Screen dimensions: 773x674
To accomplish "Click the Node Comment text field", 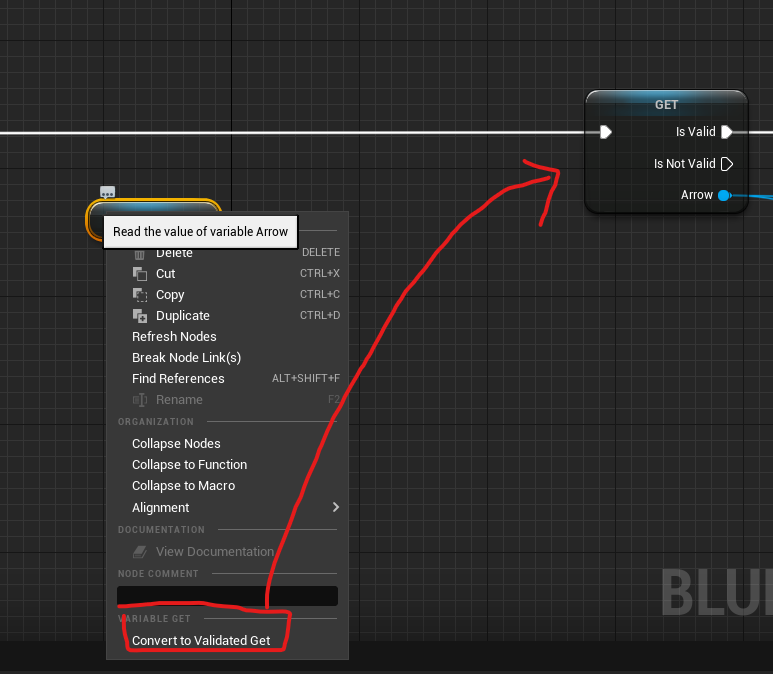I will click(x=227, y=596).
